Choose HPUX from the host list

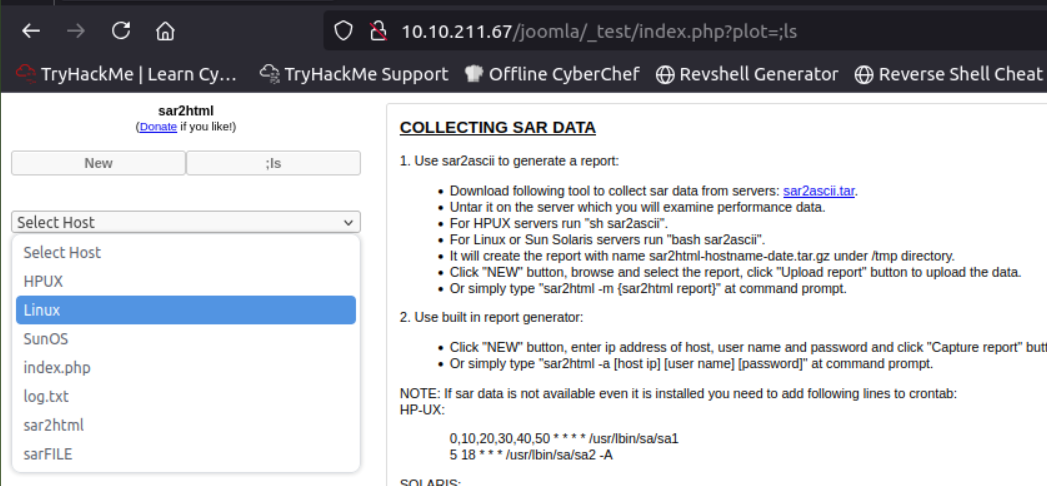[x=43, y=281]
